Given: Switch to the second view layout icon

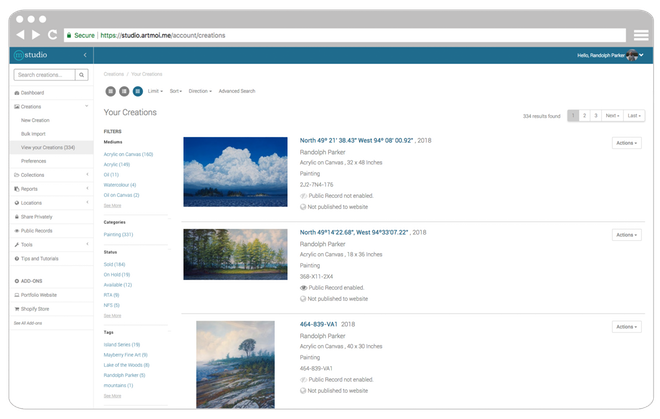Looking at the screenshot, I should click(x=124, y=91).
